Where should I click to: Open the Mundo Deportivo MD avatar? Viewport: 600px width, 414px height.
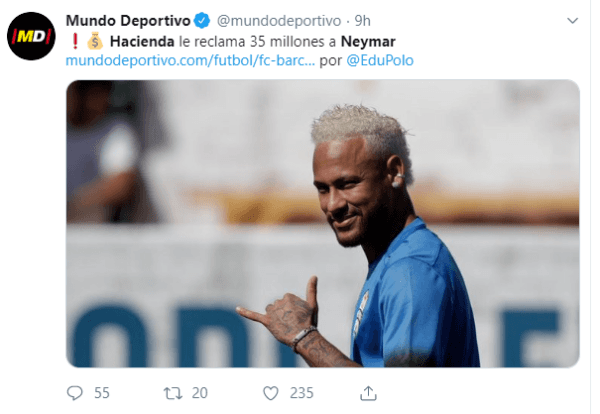pos(31,36)
